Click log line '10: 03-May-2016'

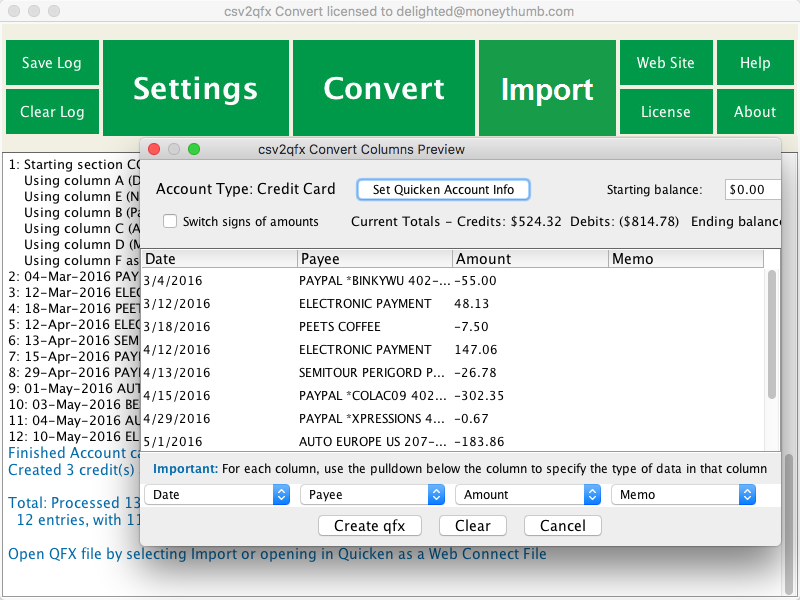point(74,405)
